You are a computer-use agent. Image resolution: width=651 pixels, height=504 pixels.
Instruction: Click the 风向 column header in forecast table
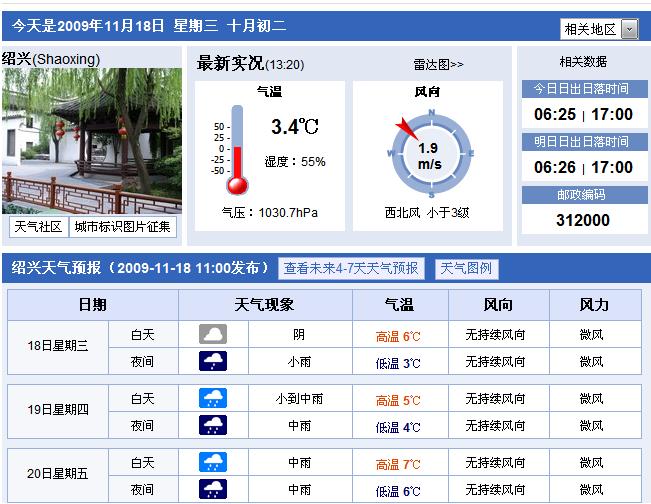tap(498, 305)
